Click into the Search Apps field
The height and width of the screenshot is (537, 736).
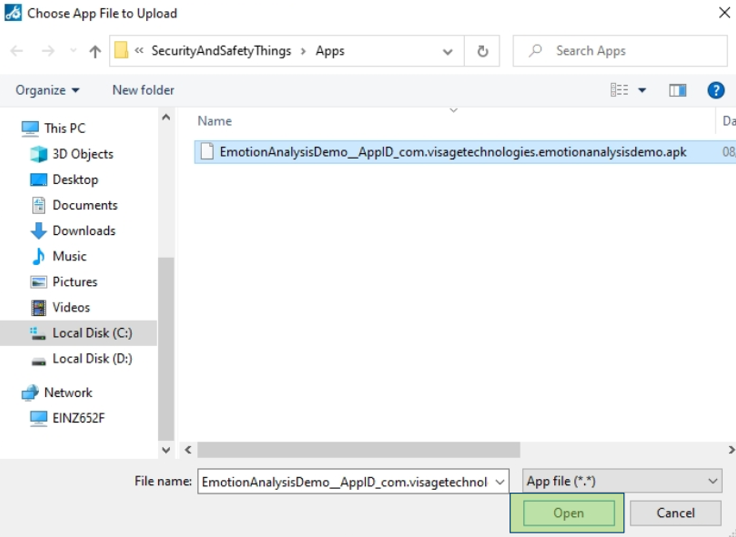click(x=620, y=51)
